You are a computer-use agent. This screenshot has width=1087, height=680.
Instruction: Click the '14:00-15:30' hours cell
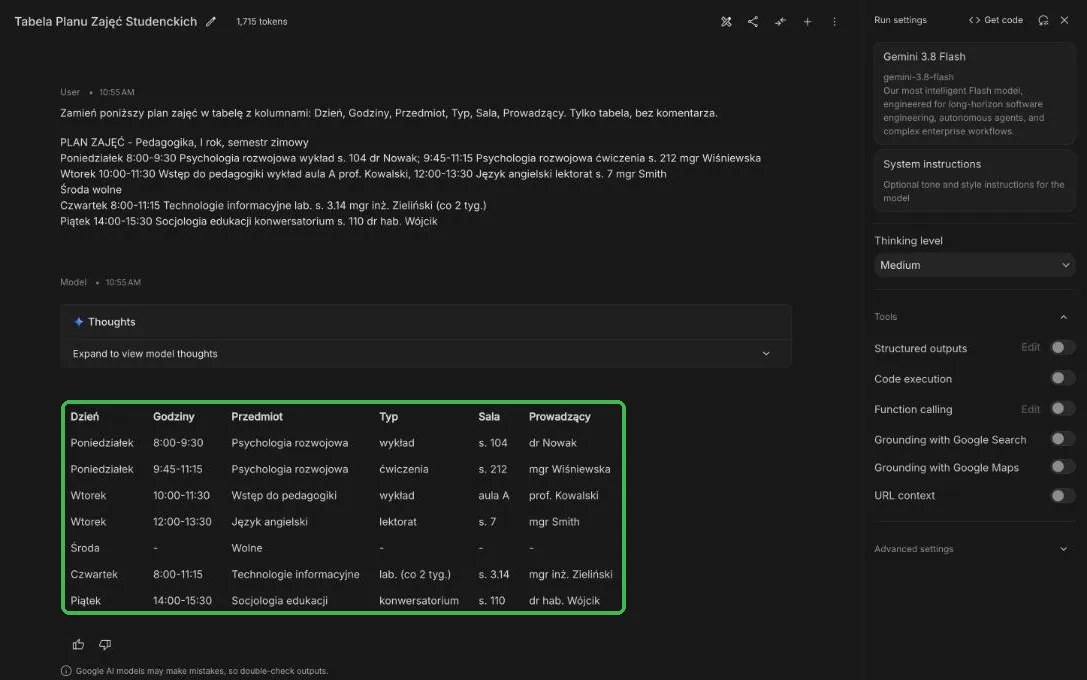pyautogui.click(x=182, y=601)
